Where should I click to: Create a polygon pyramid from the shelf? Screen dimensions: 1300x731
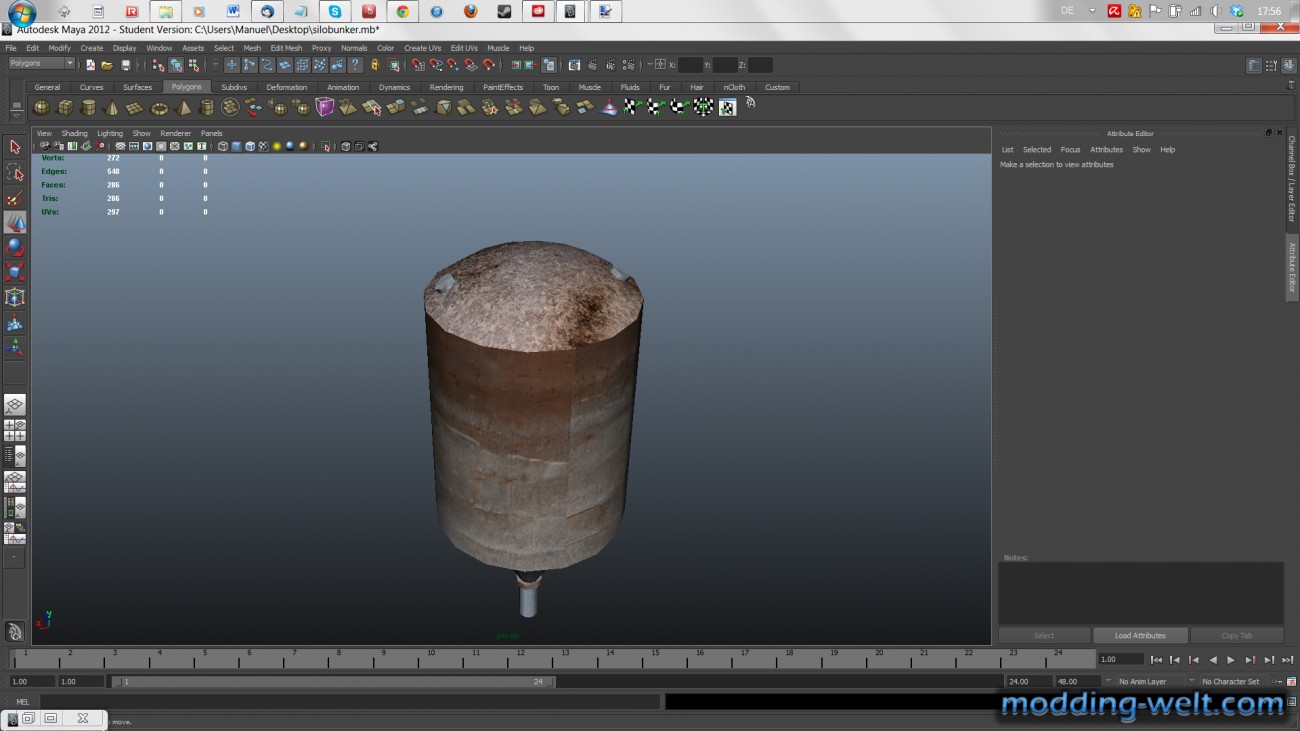point(184,107)
